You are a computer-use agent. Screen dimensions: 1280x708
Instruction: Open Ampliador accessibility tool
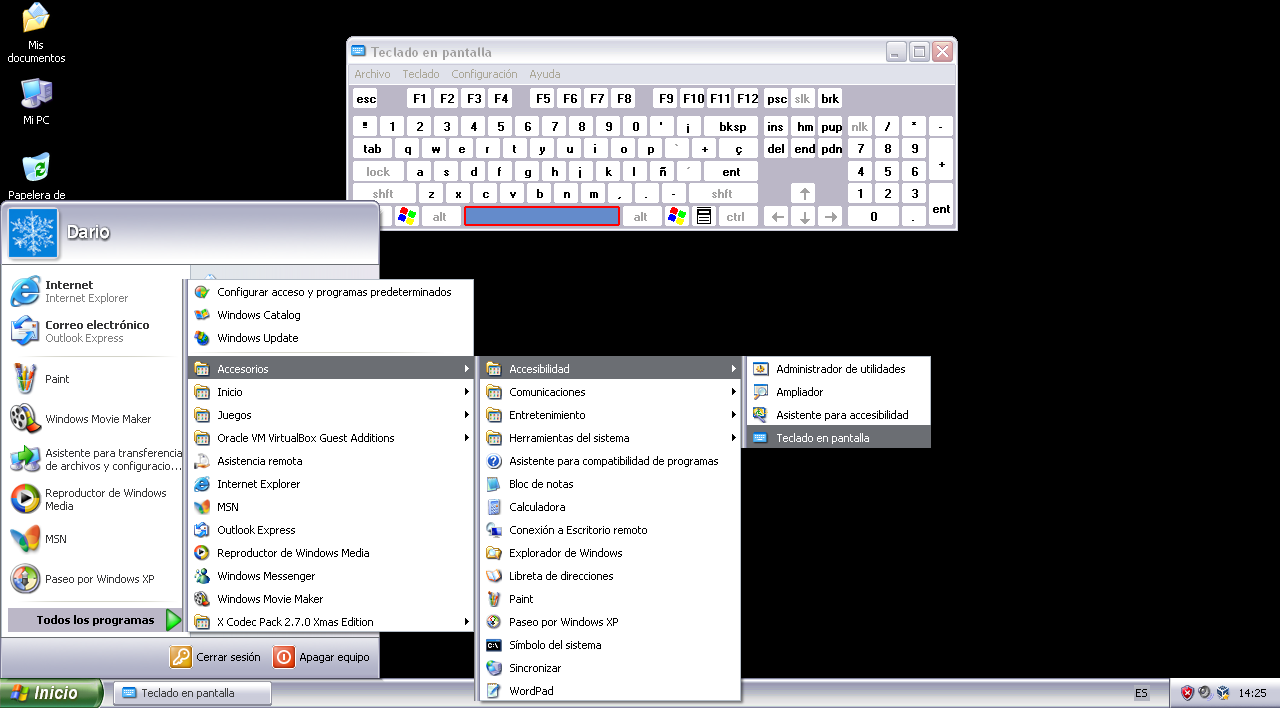839,392
